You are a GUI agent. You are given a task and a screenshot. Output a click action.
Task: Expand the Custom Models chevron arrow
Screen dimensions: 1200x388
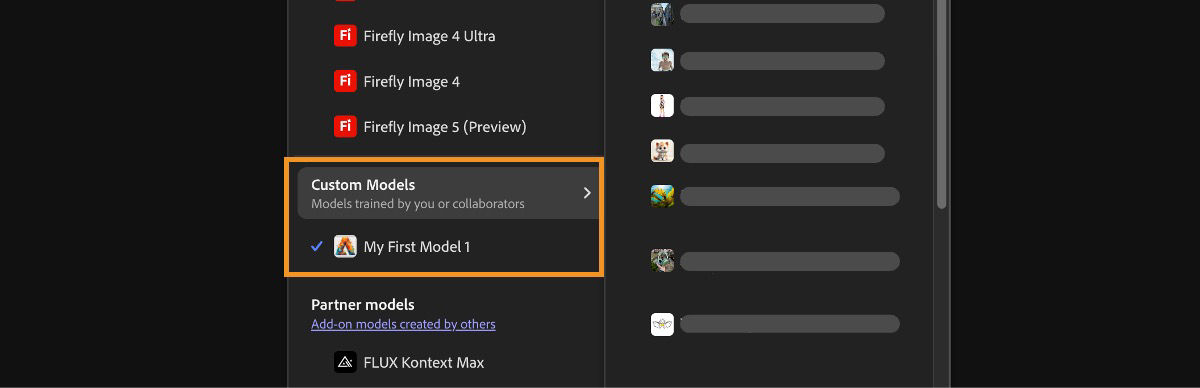(x=587, y=193)
